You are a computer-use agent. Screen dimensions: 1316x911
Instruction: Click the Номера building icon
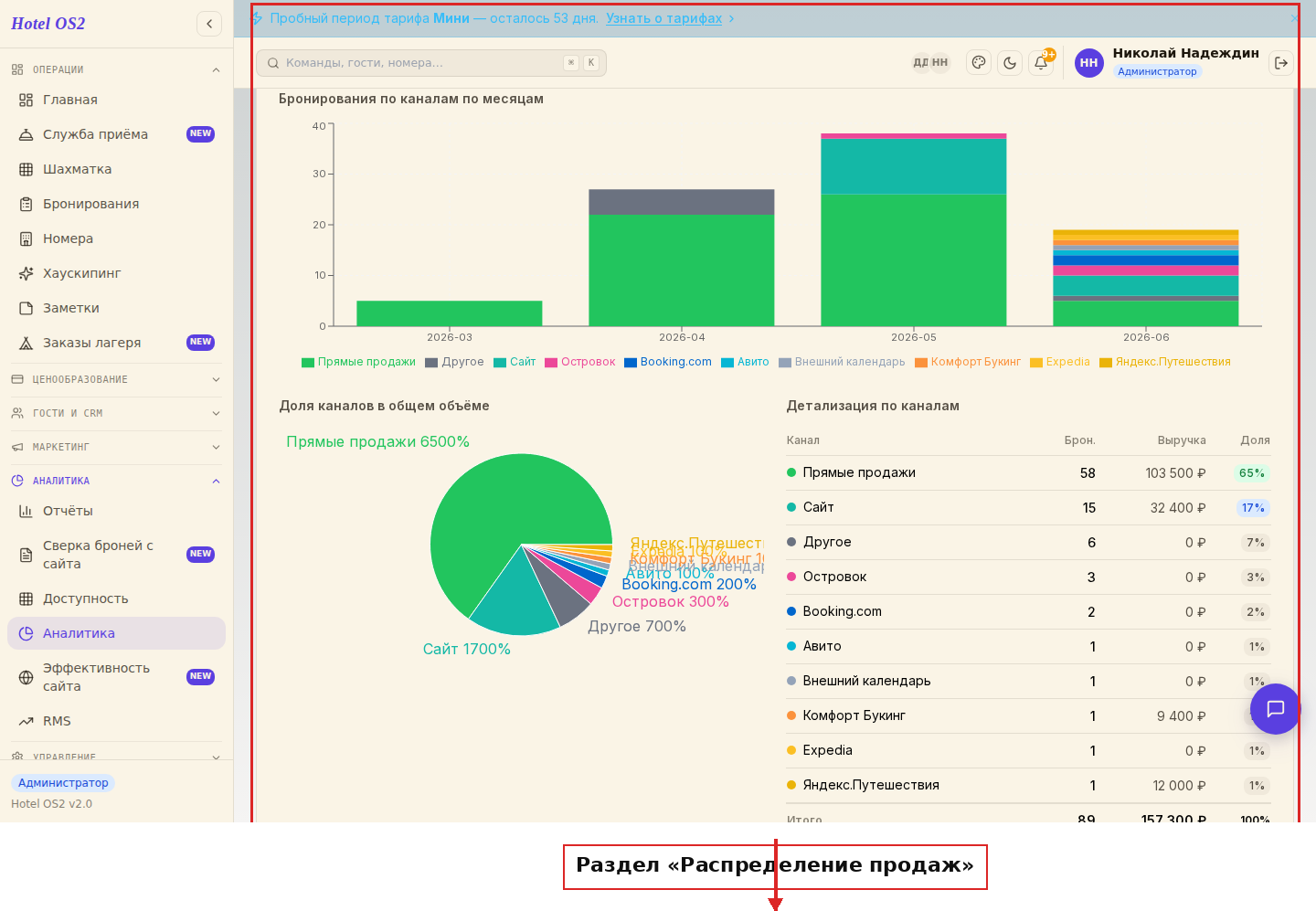pos(26,238)
